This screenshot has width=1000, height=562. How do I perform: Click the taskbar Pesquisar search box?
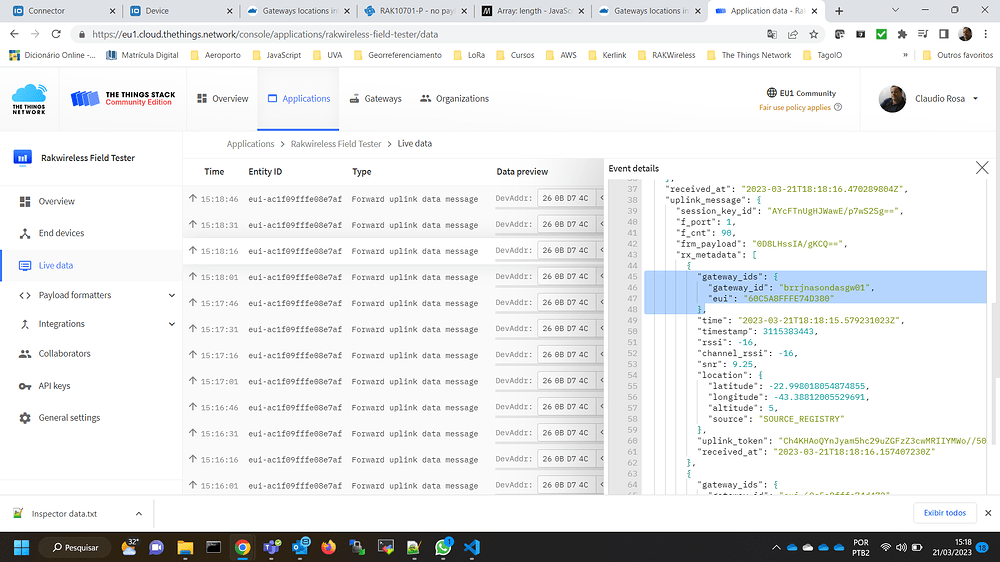[x=75, y=547]
